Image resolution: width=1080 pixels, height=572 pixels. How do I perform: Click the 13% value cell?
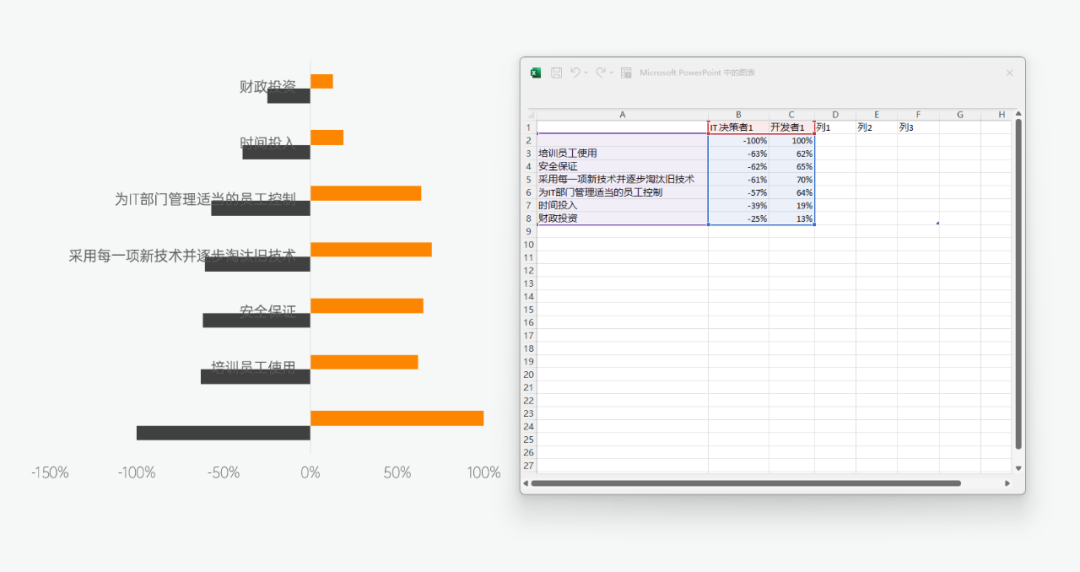[x=791, y=218]
